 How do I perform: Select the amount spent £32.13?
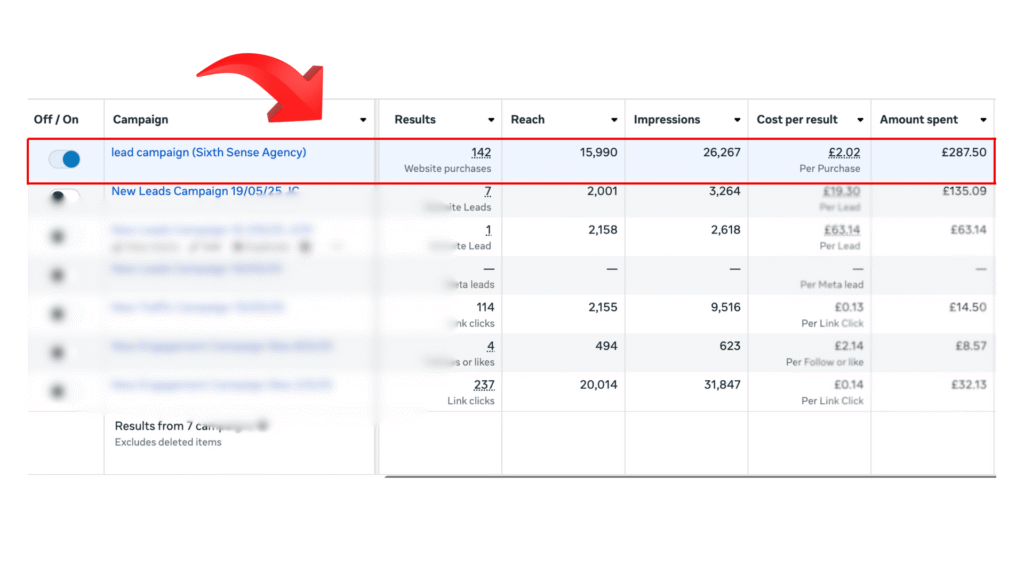tap(969, 385)
